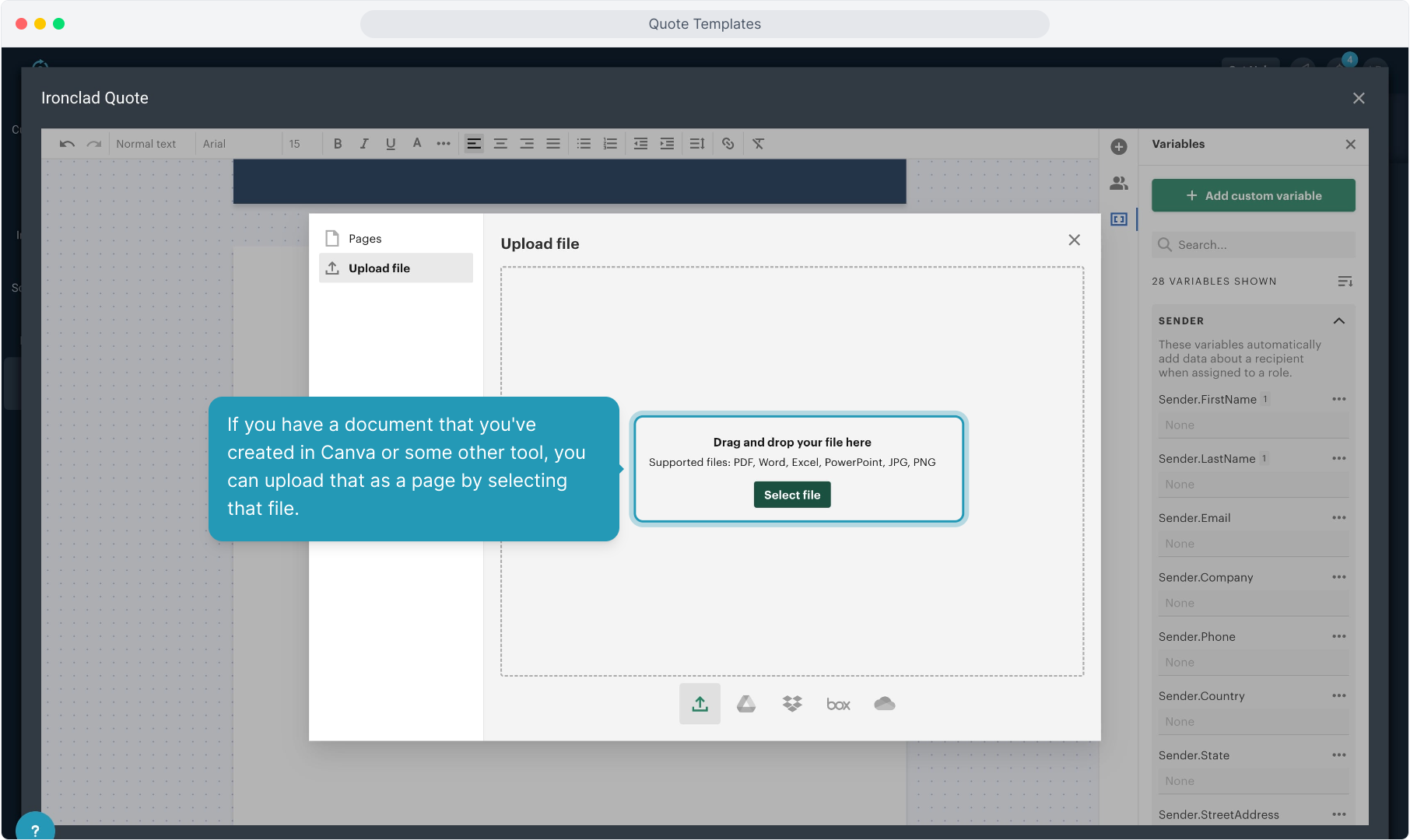Viewport: 1410px width, 840px height.
Task: Open Sender.Phone options menu
Action: 1339,637
